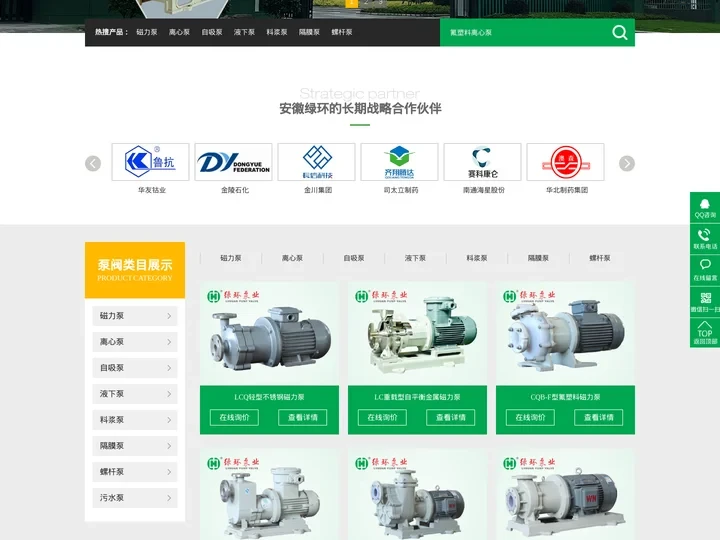
Task: Click the CQB-F型氟塑料磁力泵 title text
Action: click(565, 397)
